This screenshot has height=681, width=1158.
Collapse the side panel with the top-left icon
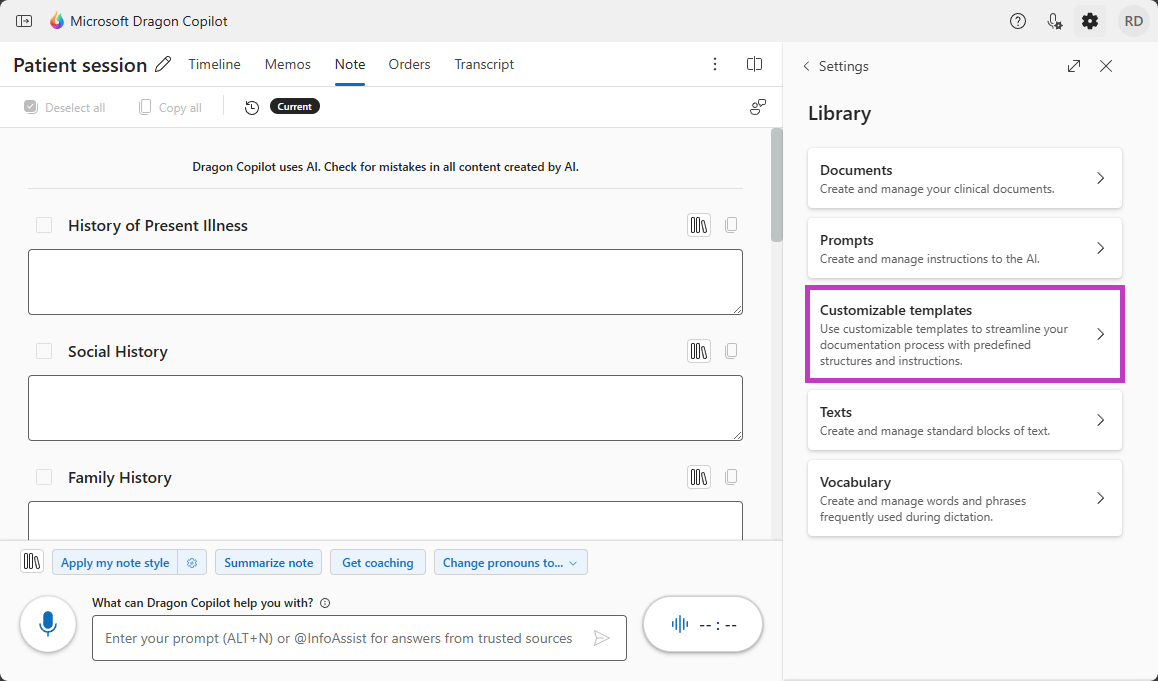click(24, 20)
